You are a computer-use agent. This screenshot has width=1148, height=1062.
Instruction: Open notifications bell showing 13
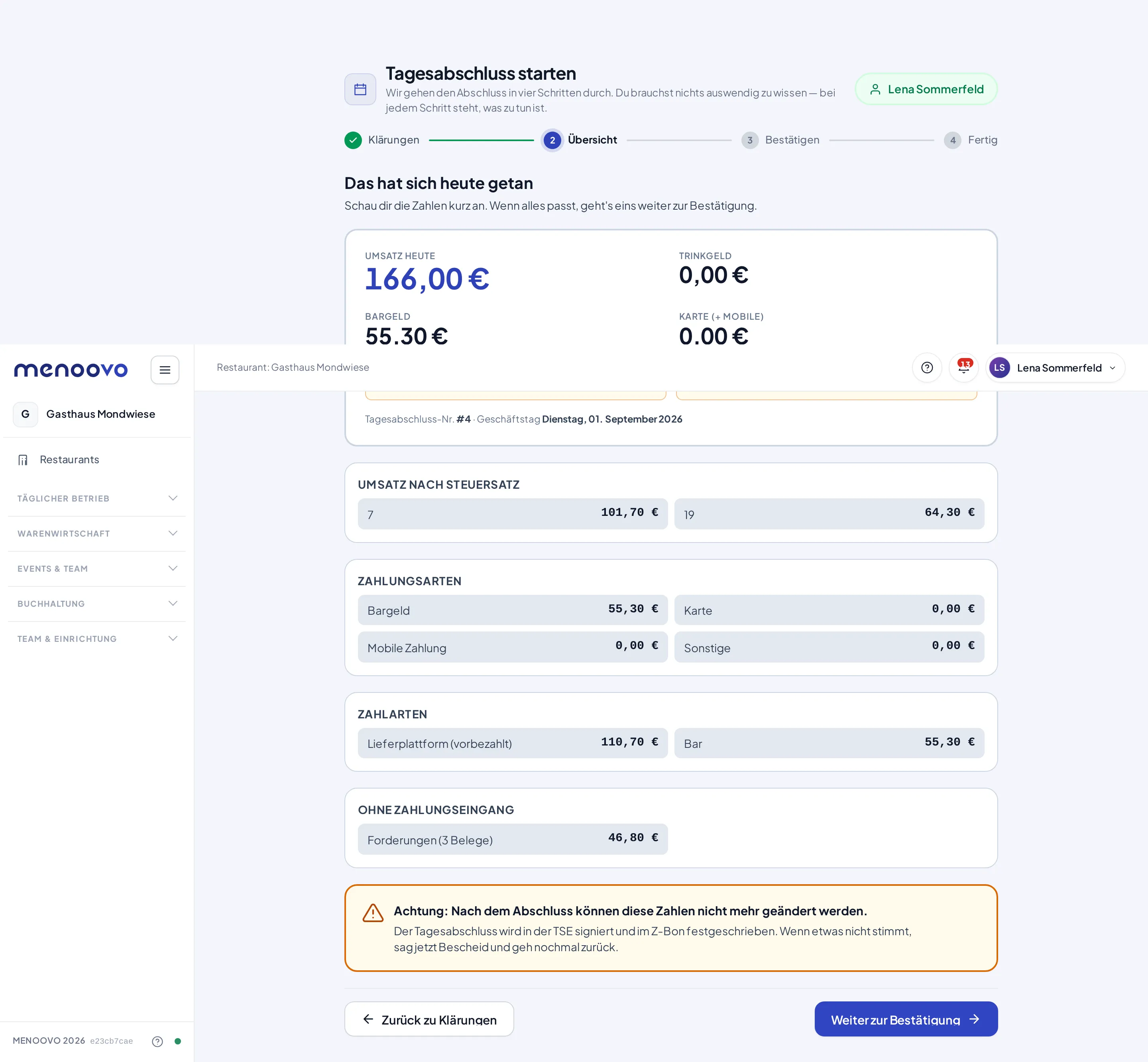[x=963, y=368]
